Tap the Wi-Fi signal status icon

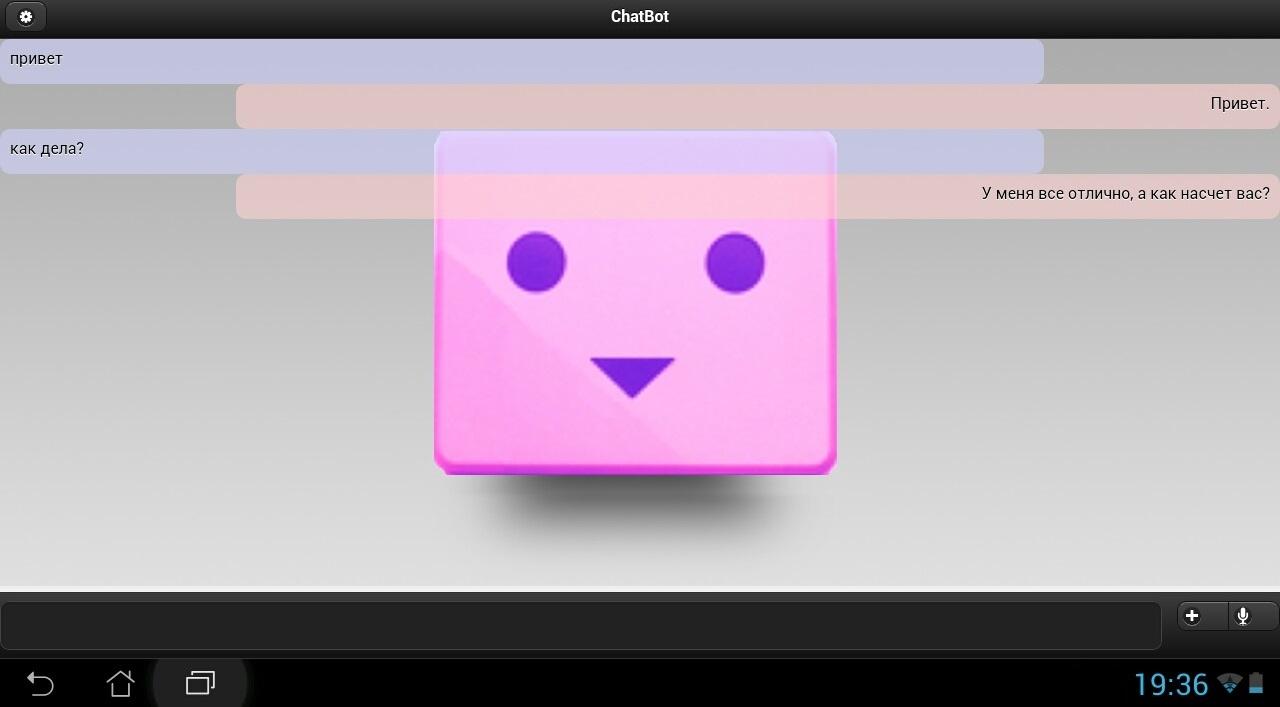click(1229, 684)
